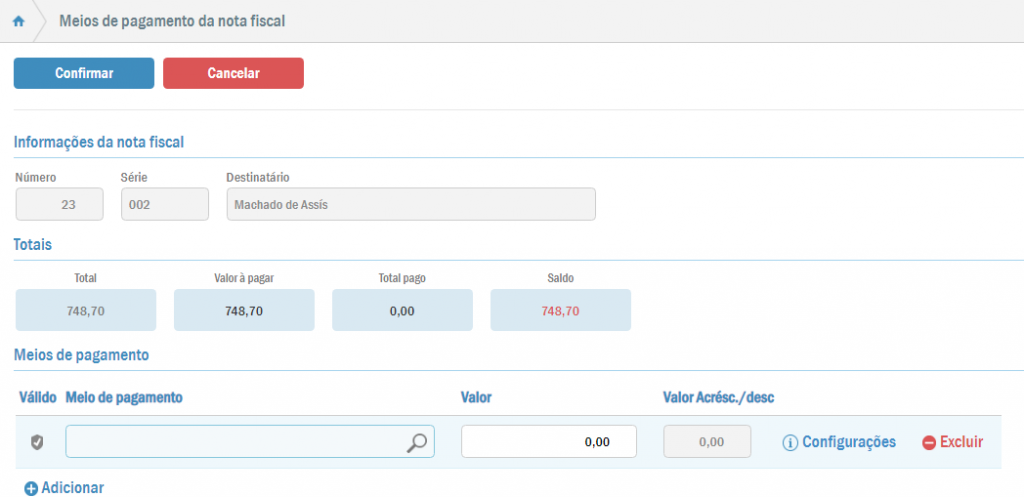Click the Série field showing 002
The width and height of the screenshot is (1024, 497).
(164, 204)
